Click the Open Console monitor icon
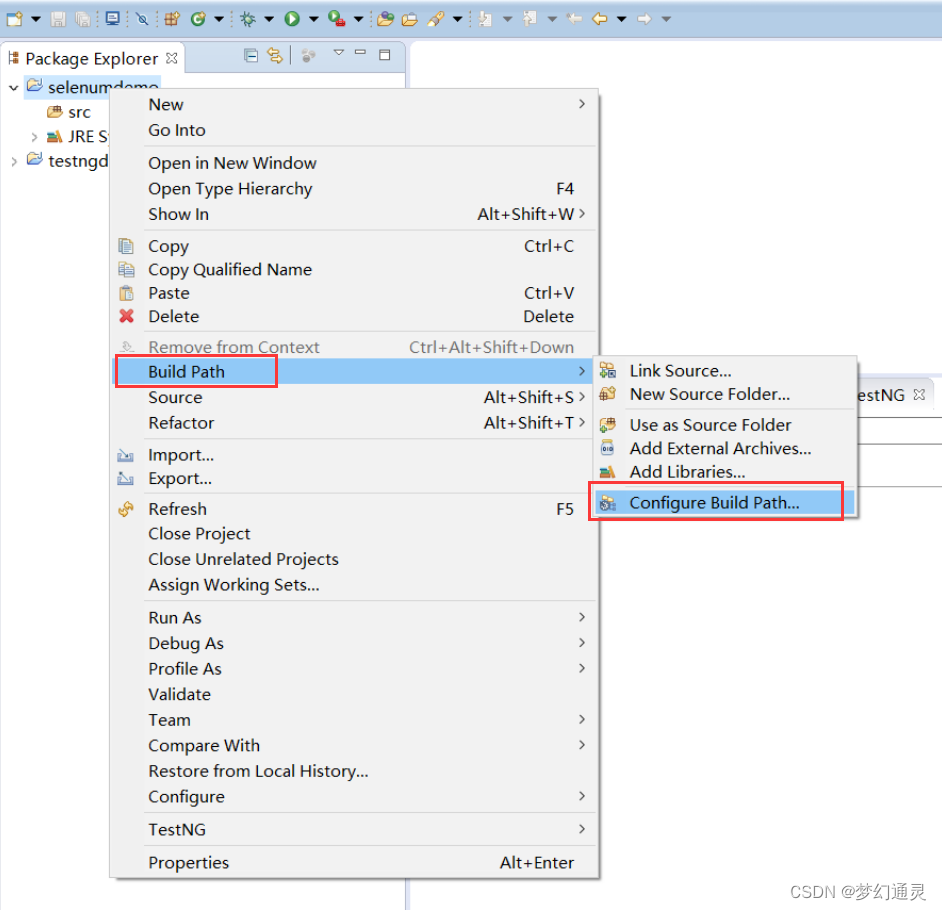942x910 pixels. point(112,19)
